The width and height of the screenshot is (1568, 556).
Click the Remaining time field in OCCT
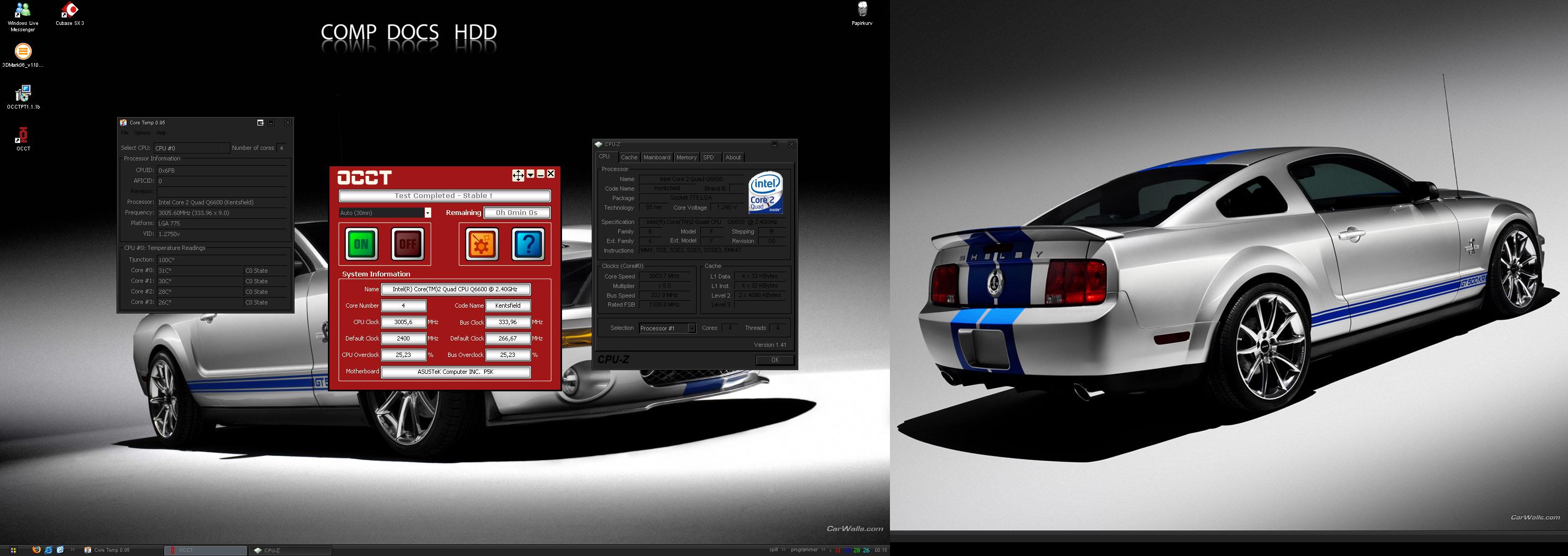[517, 212]
